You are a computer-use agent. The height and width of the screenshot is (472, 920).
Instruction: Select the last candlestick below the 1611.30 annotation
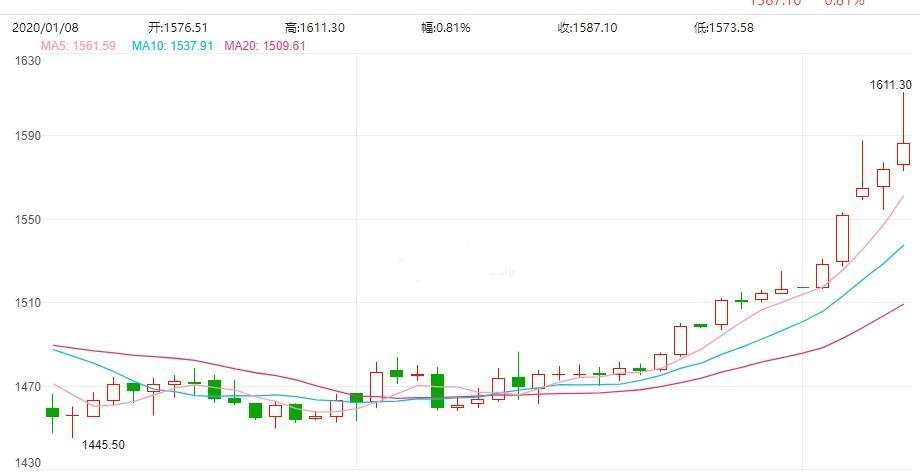pos(904,132)
